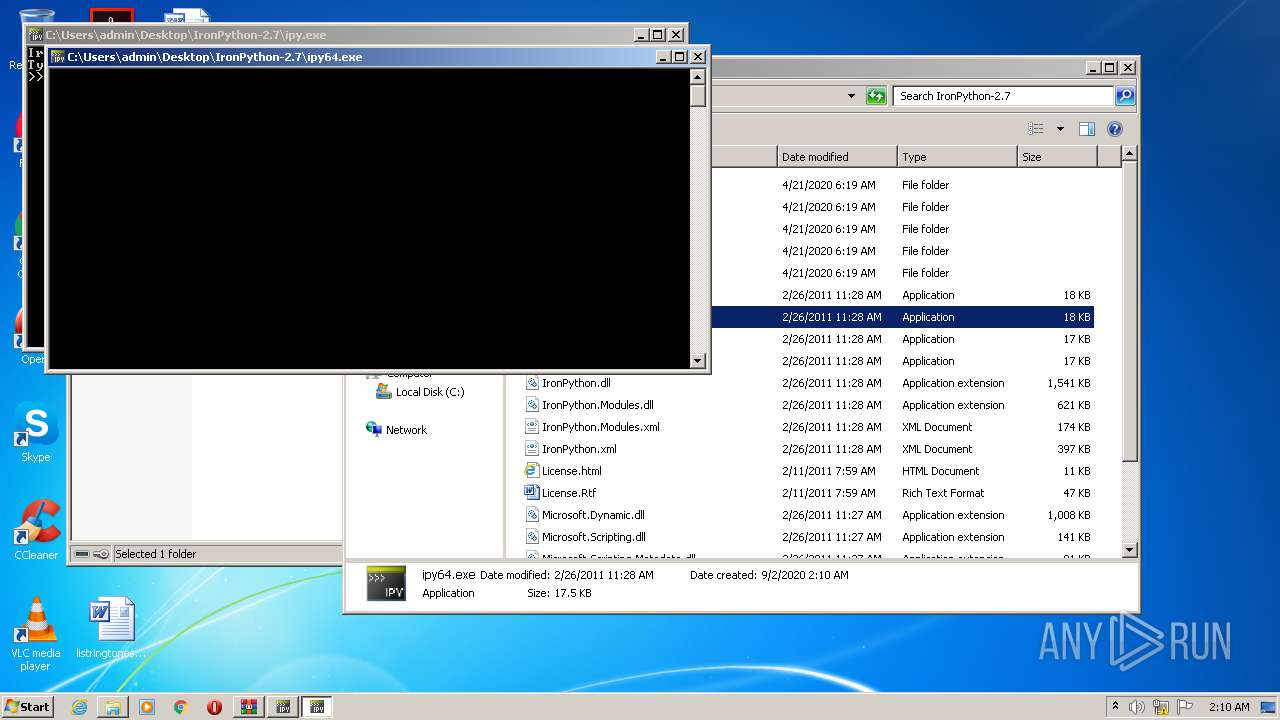Select the License.html file icon
The height and width of the screenshot is (720, 1280).
pos(532,471)
